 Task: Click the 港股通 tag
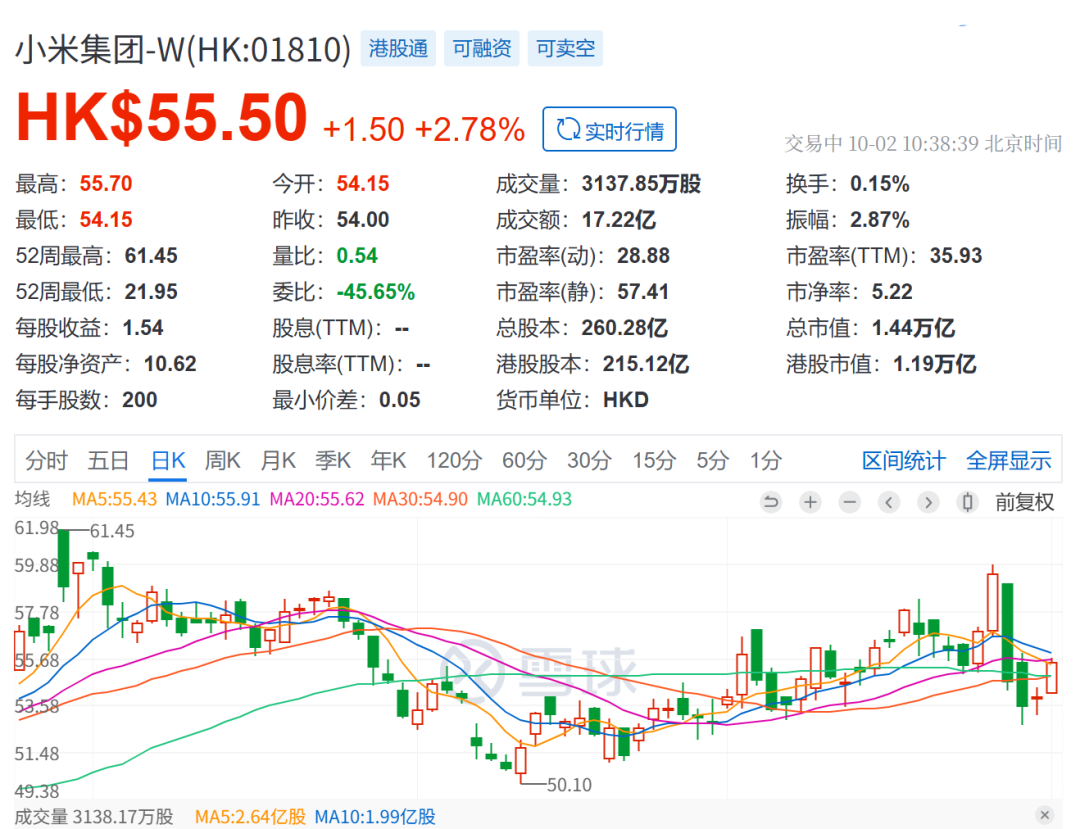pyautogui.click(x=398, y=48)
